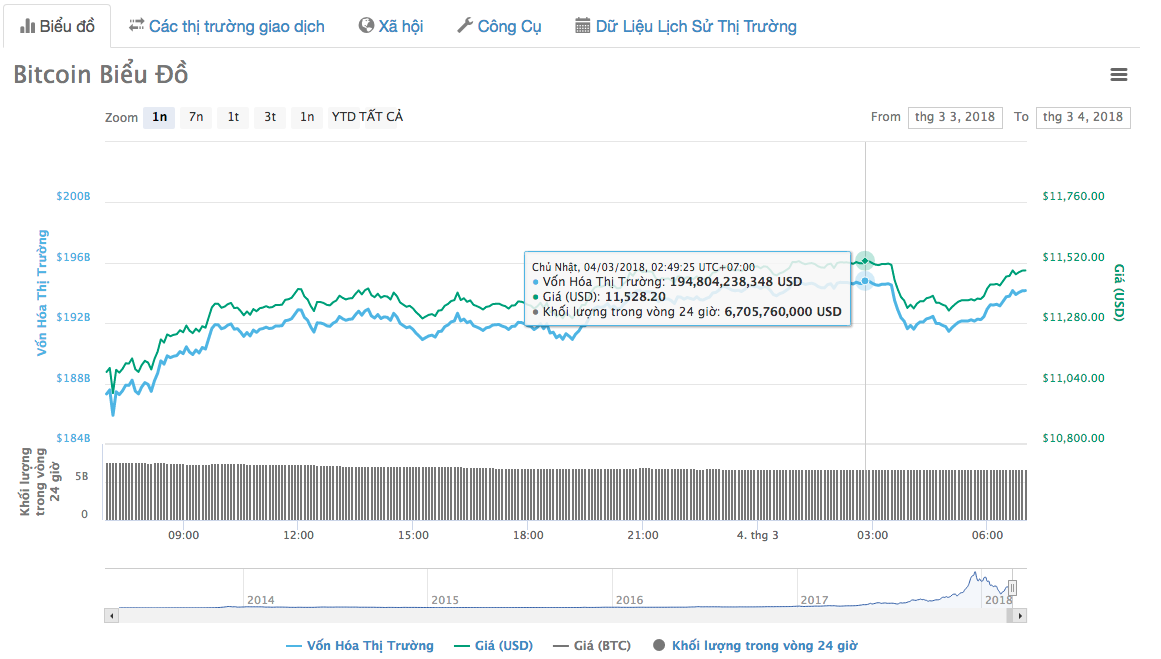Click the 12:00 time axis label
The width and height of the screenshot is (1161, 659).
pos(298,535)
